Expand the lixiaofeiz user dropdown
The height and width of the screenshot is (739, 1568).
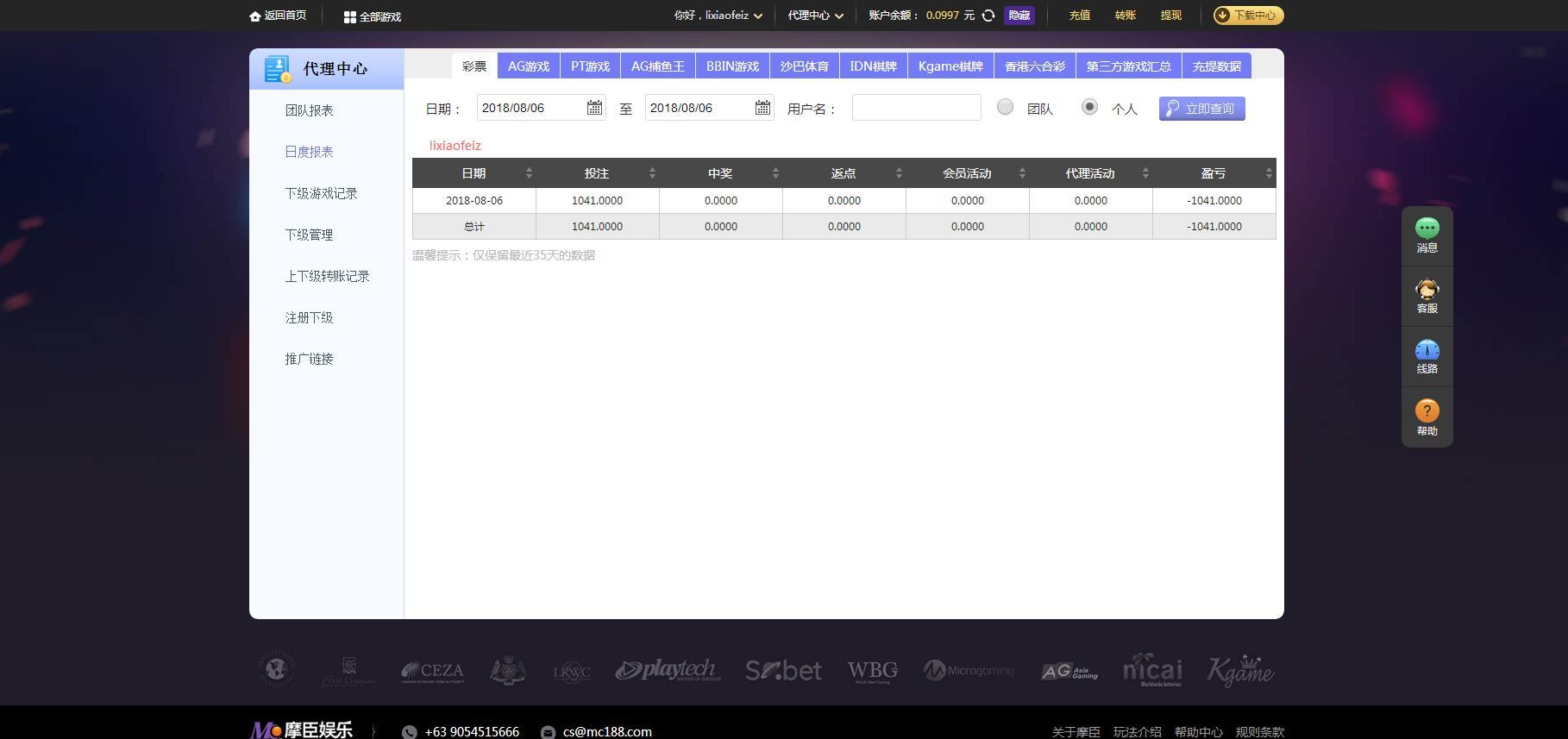(718, 16)
